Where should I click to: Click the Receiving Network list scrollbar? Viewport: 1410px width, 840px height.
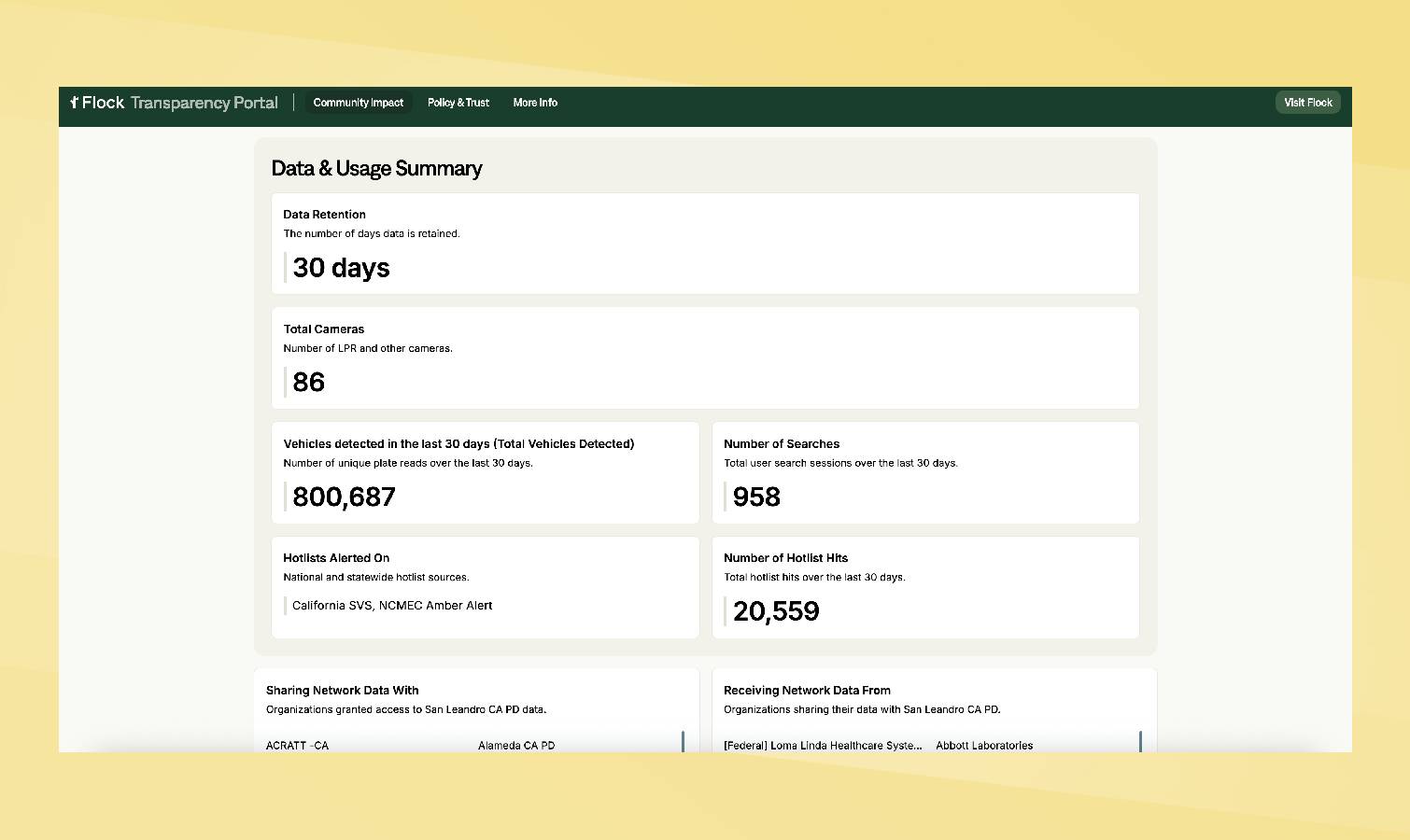(1140, 741)
